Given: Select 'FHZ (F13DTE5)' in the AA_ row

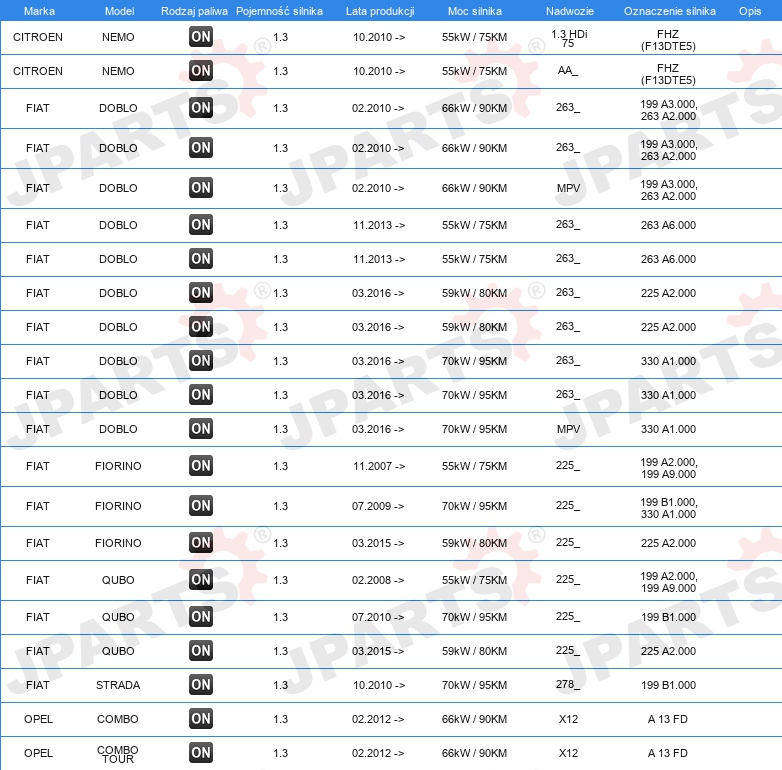Looking at the screenshot, I should (668, 74).
